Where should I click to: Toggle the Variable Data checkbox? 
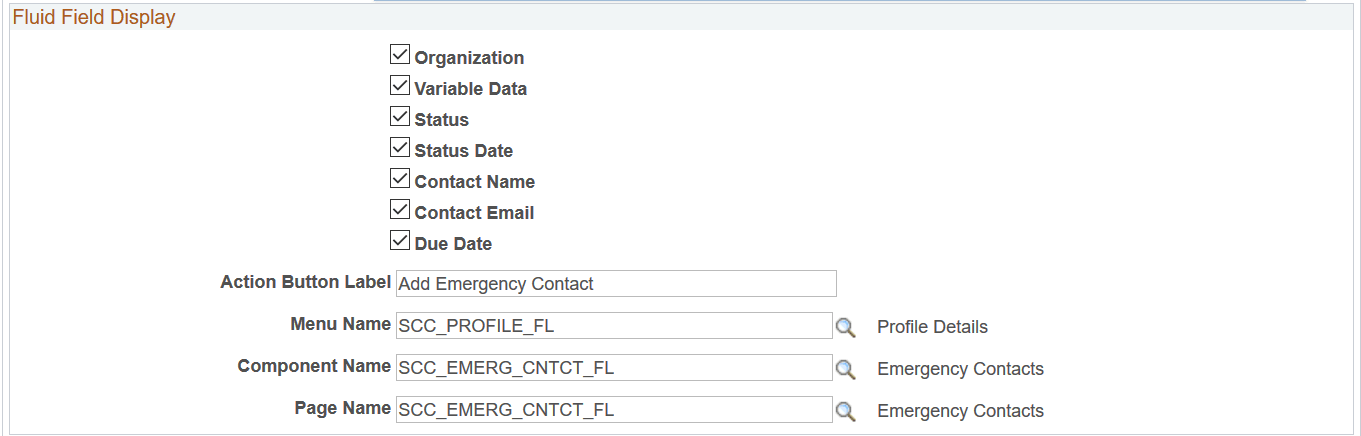tap(400, 86)
